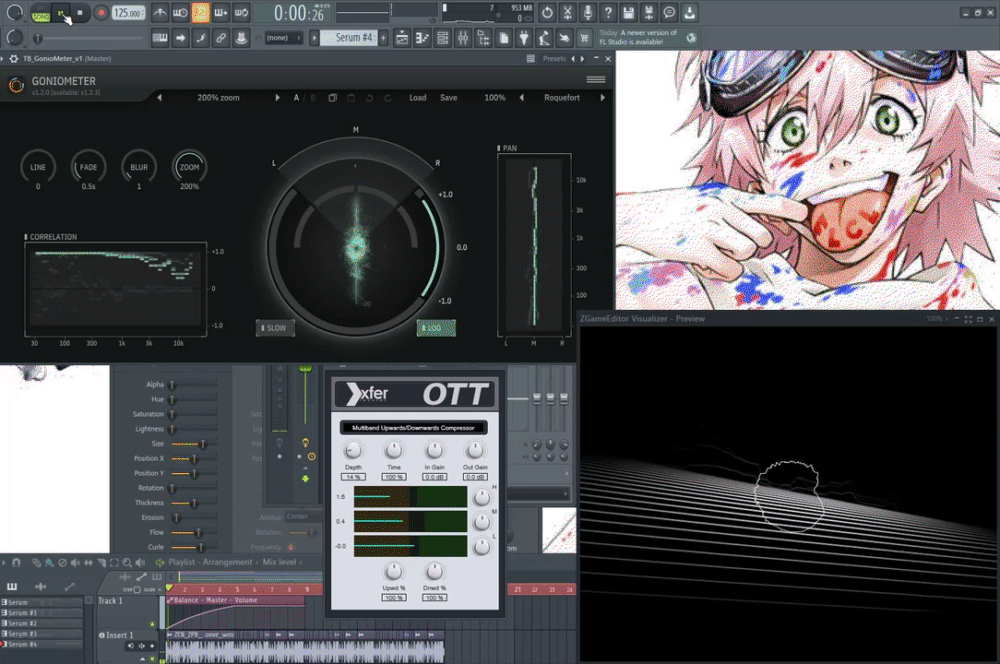
Task: Click the BLUR knob
Action: click(139, 167)
